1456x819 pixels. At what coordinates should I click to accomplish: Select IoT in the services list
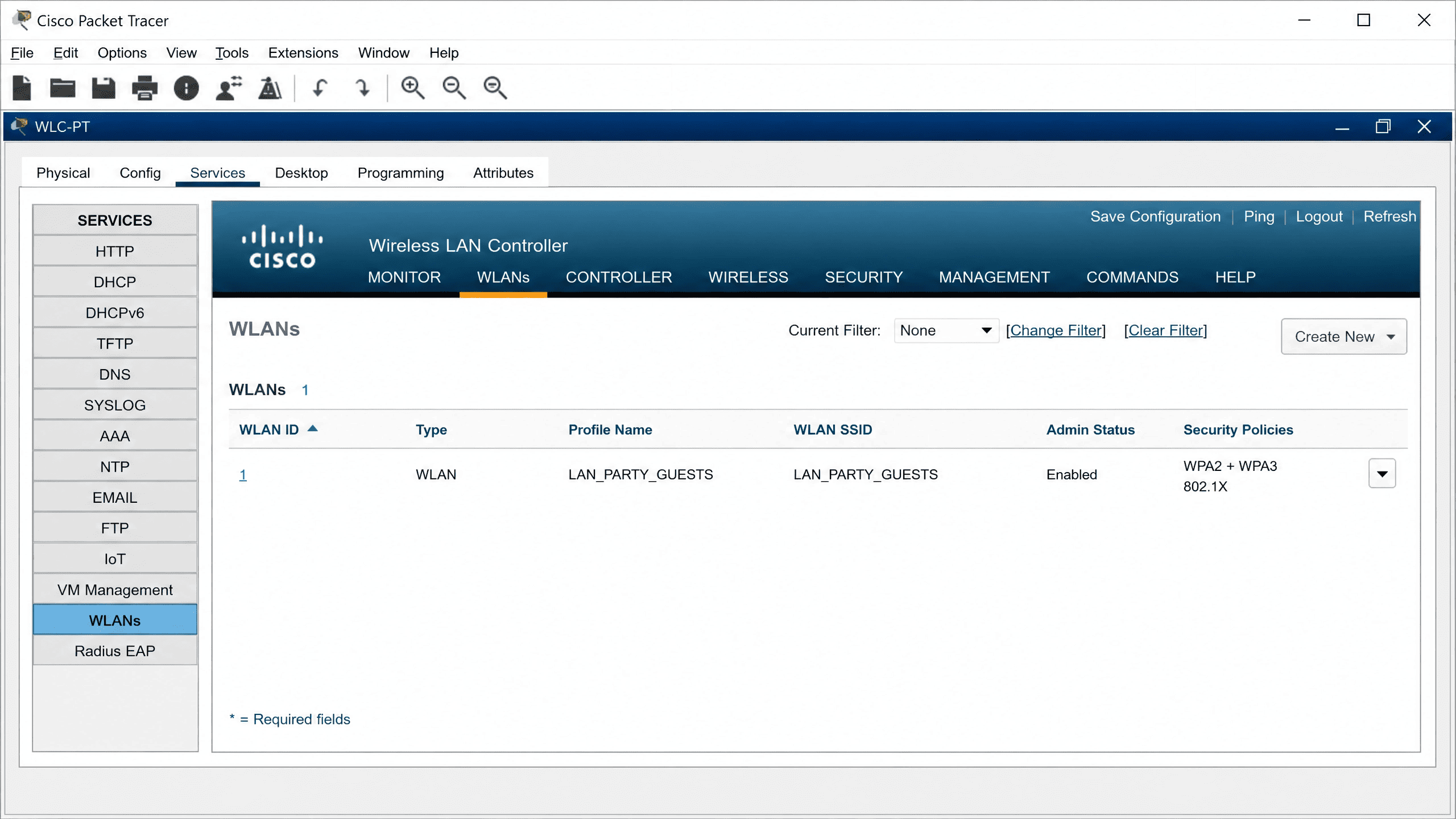point(115,559)
